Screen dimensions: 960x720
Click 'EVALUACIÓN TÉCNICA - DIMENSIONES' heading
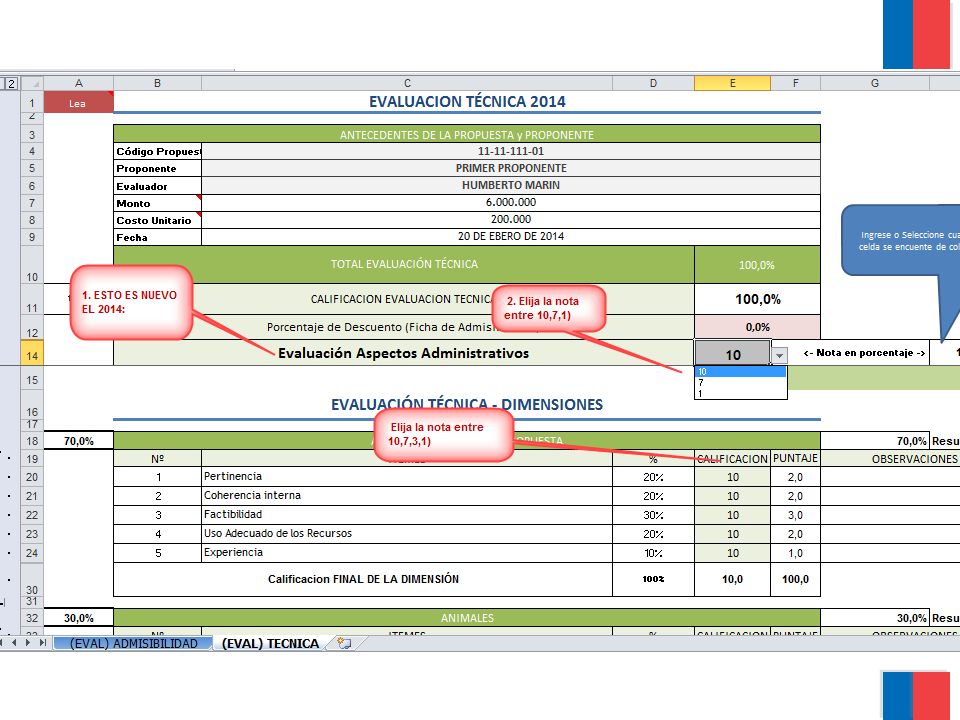pyautogui.click(x=467, y=405)
